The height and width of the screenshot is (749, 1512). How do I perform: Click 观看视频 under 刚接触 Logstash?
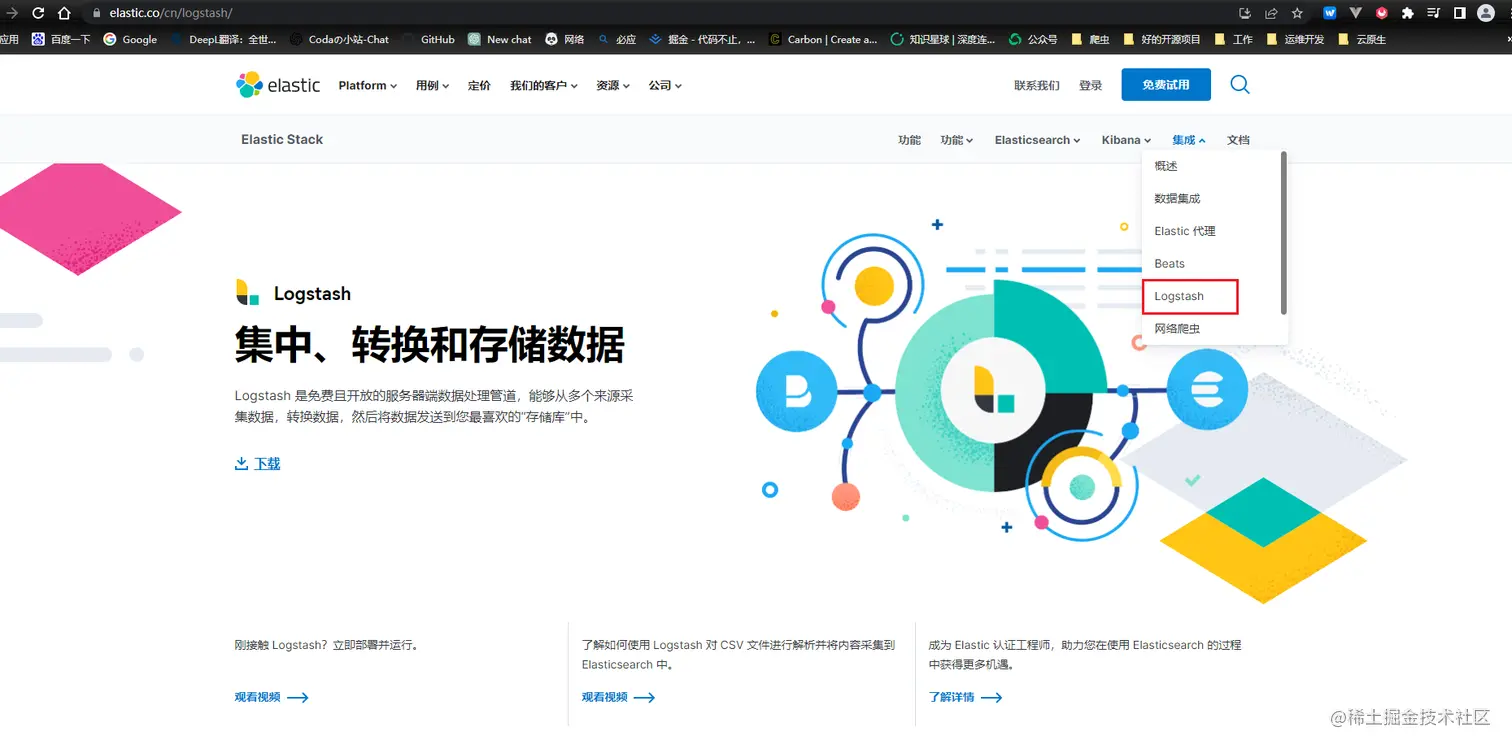click(271, 697)
